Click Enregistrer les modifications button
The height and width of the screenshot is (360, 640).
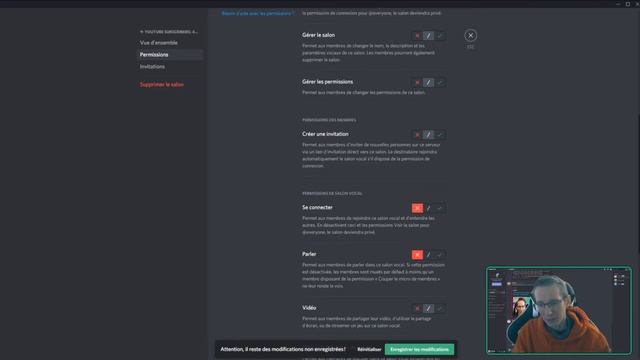click(419, 349)
